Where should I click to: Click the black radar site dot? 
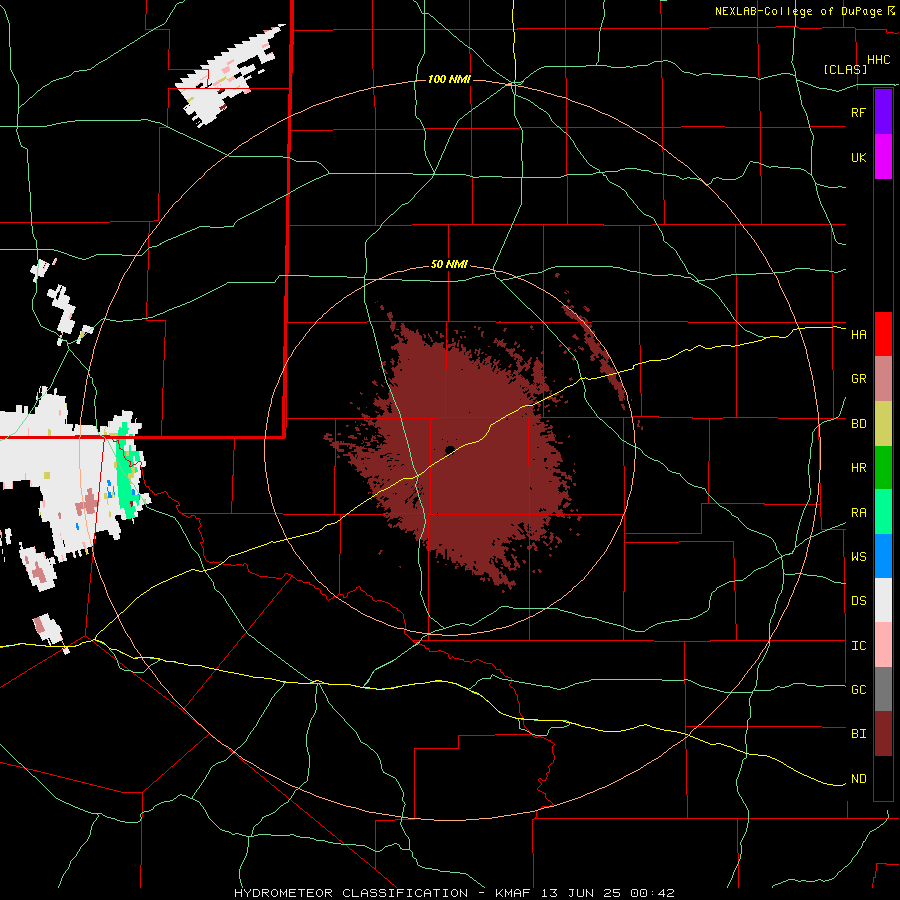pyautogui.click(x=449, y=449)
